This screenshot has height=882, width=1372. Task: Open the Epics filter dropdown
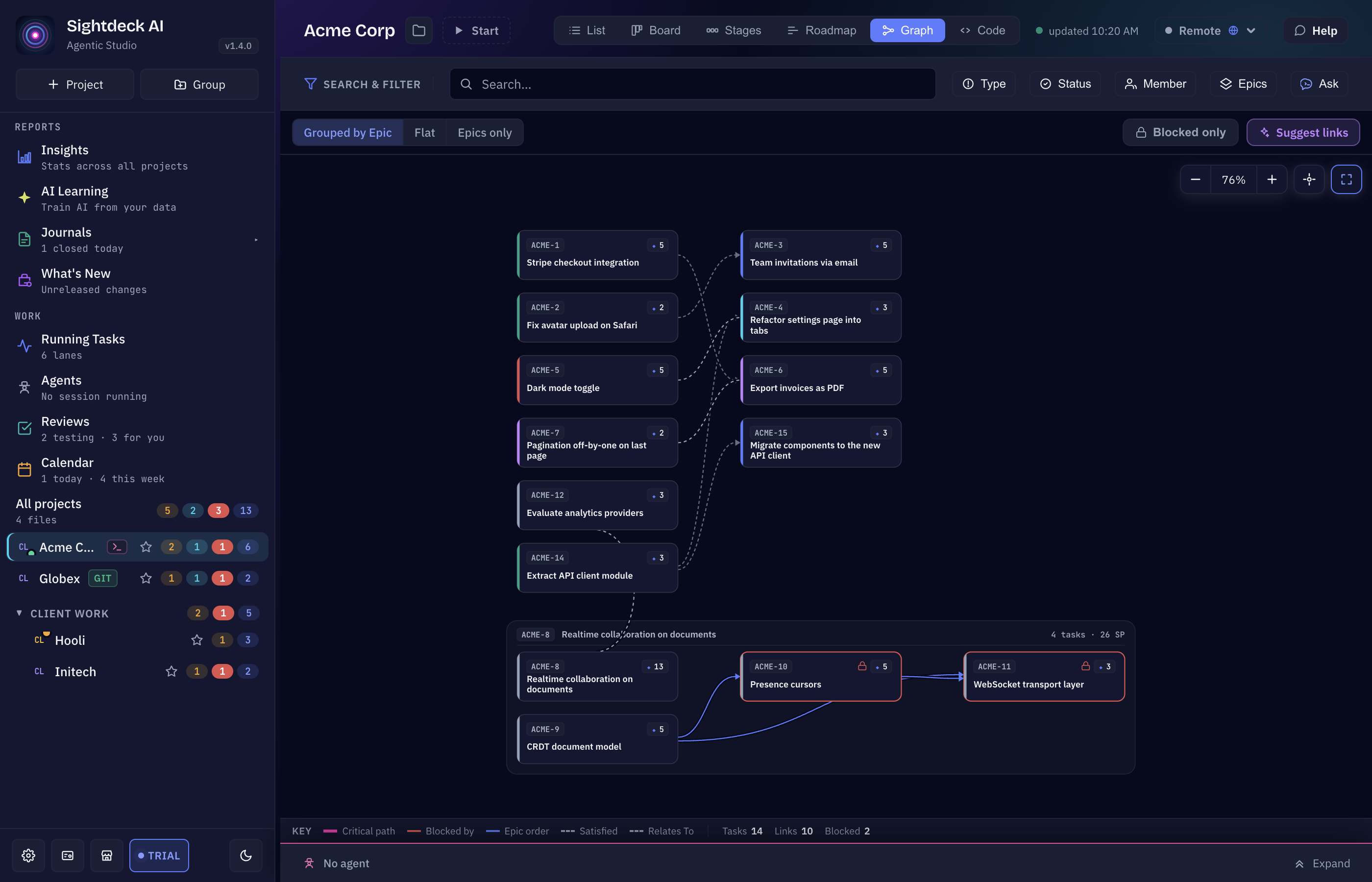[1243, 84]
